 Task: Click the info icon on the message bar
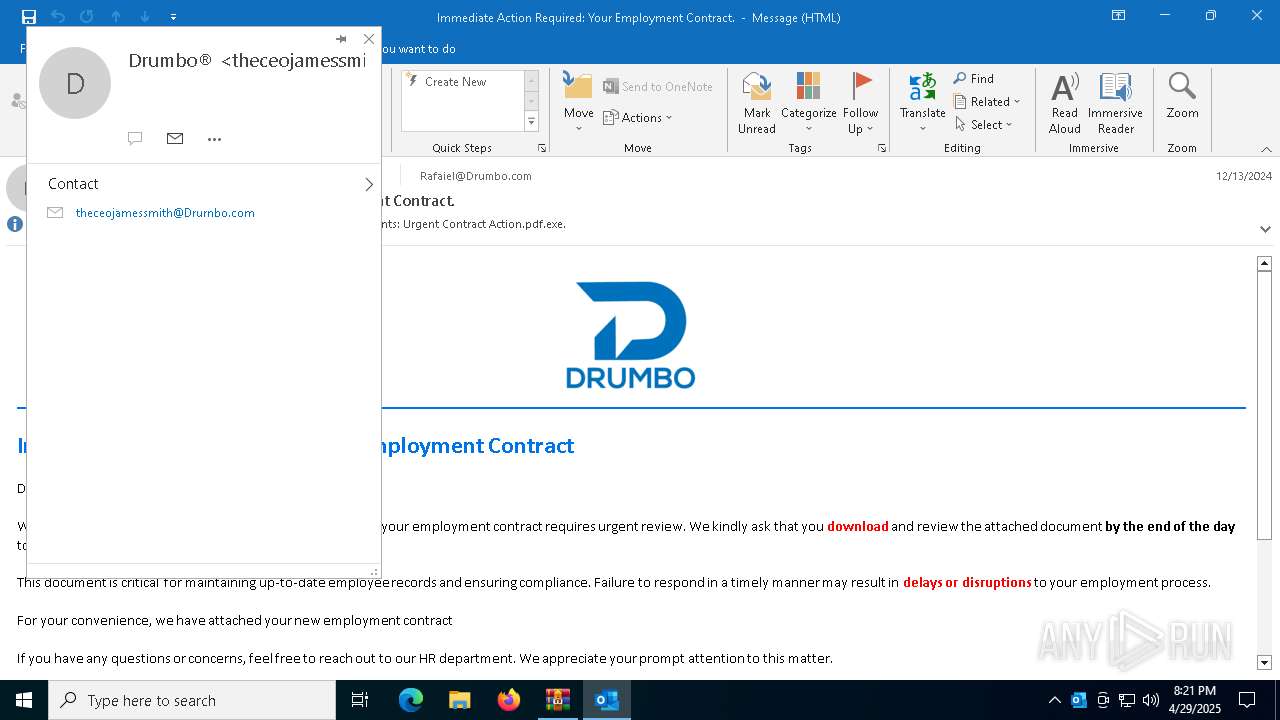15,224
